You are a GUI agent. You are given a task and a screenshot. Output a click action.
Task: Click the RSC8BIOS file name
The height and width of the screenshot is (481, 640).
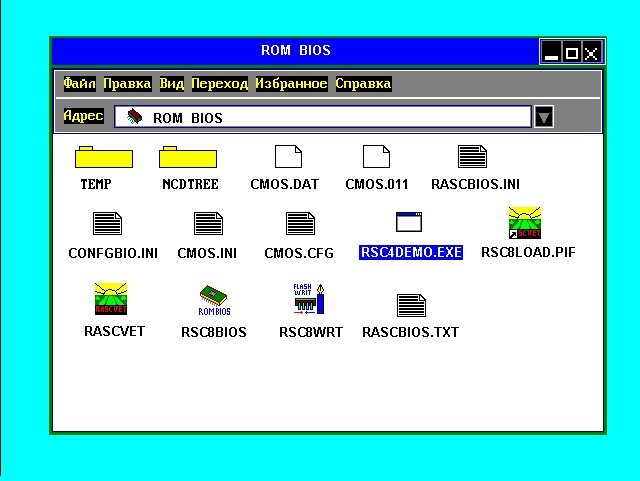[214, 332]
